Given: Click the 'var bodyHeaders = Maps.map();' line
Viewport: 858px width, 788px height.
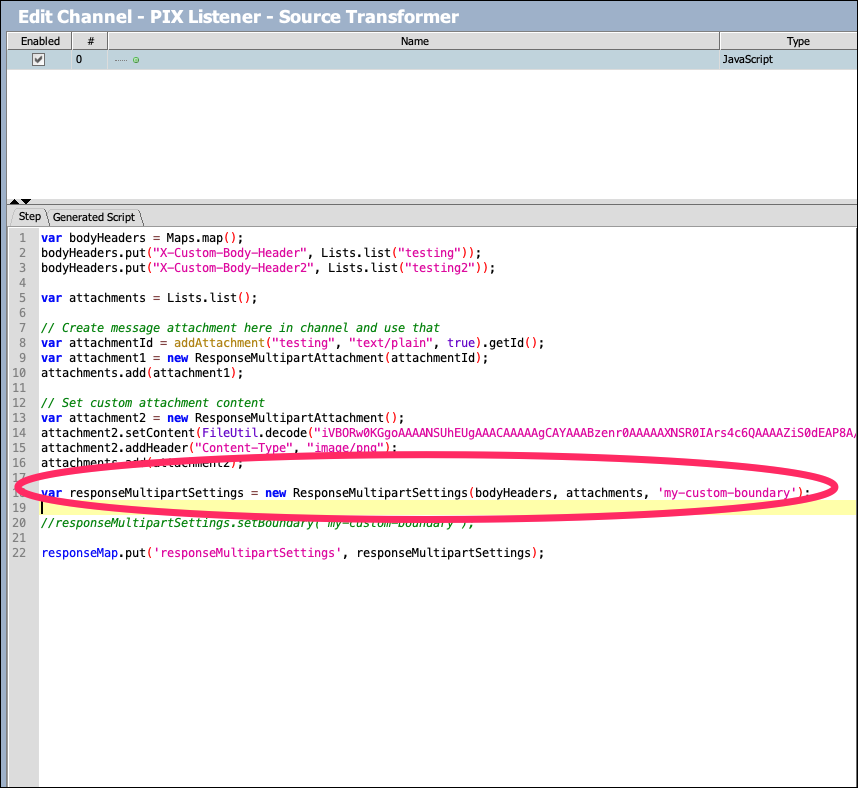Looking at the screenshot, I should tap(142, 238).
